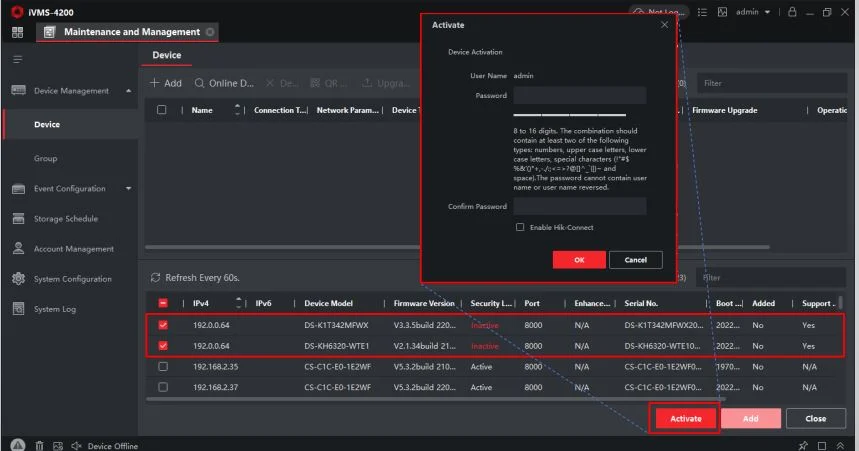This screenshot has width=859, height=451.
Task: Click the Delete toolbar button
Action: [282, 83]
